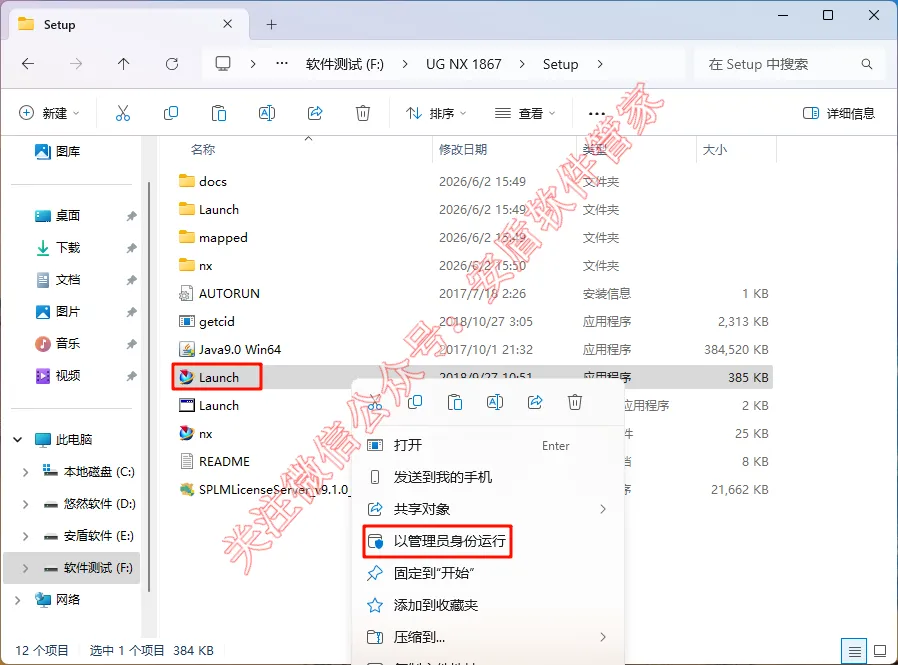Choose Send to my phone menu item
898x665 pixels.
pos(487,477)
